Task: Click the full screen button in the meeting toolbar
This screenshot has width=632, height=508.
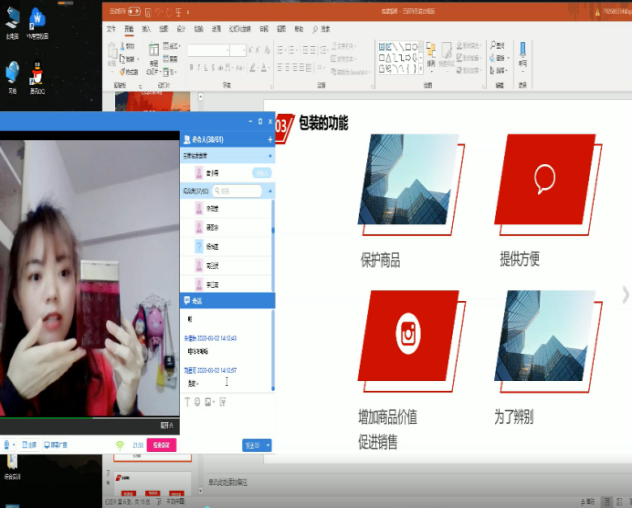Action: point(29,445)
